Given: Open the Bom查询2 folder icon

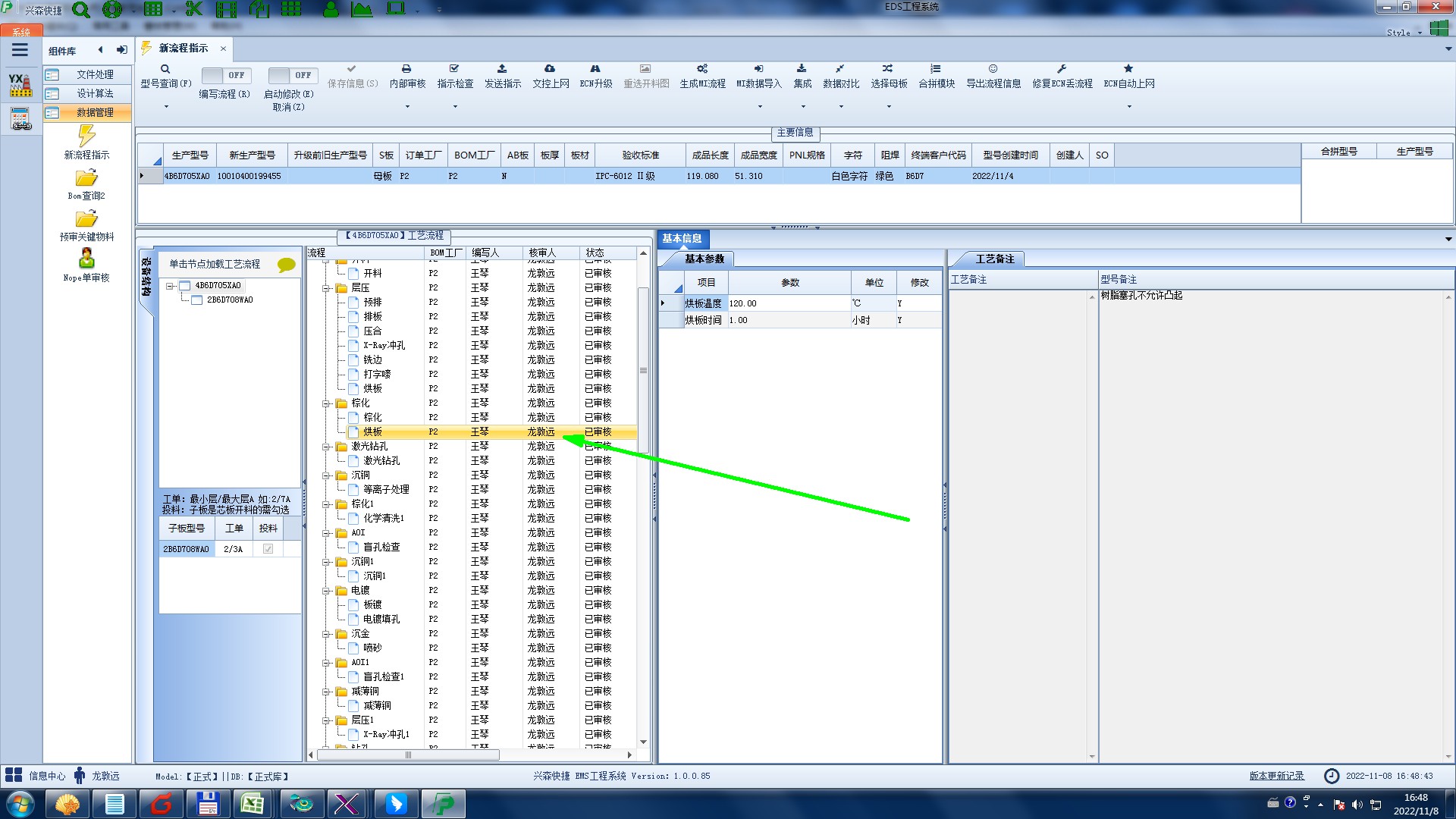Looking at the screenshot, I should pyautogui.click(x=86, y=178).
